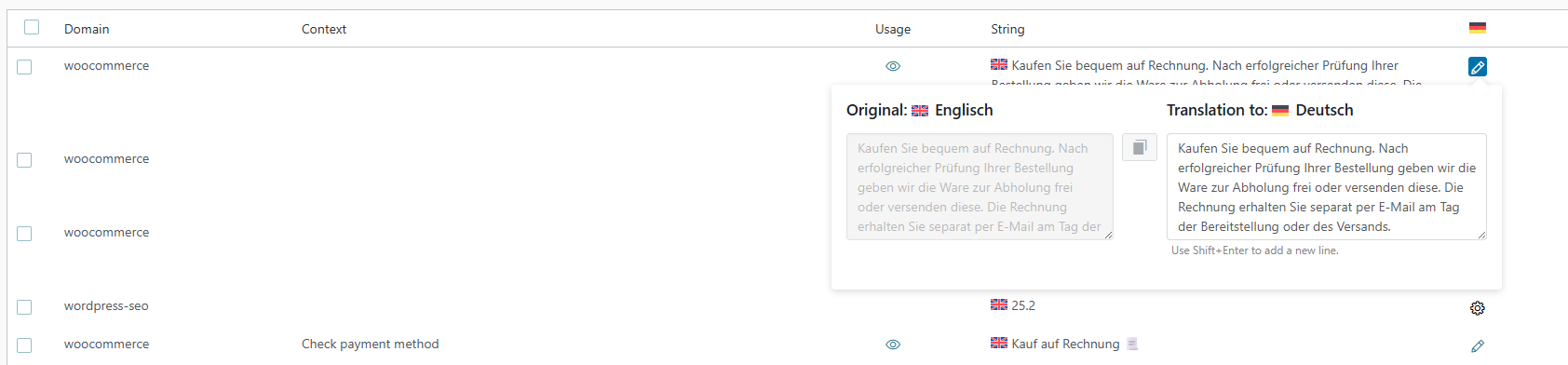Tick the Check payment method row checkbox
Screen dimensions: 1568x365
coord(24,345)
